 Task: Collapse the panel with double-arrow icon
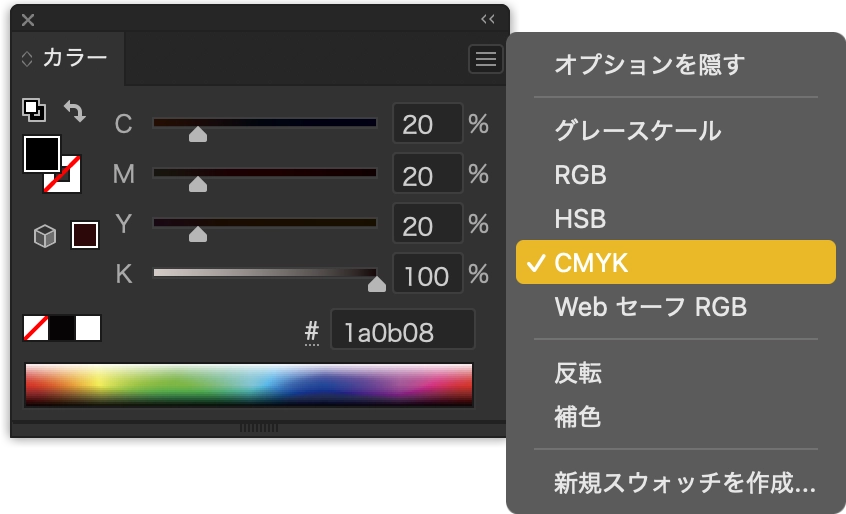click(x=488, y=19)
